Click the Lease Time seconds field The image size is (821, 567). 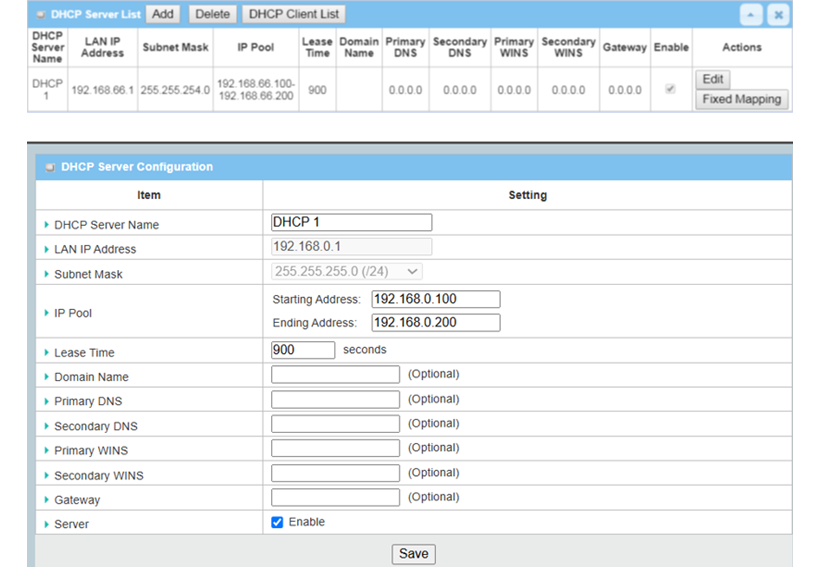point(302,350)
